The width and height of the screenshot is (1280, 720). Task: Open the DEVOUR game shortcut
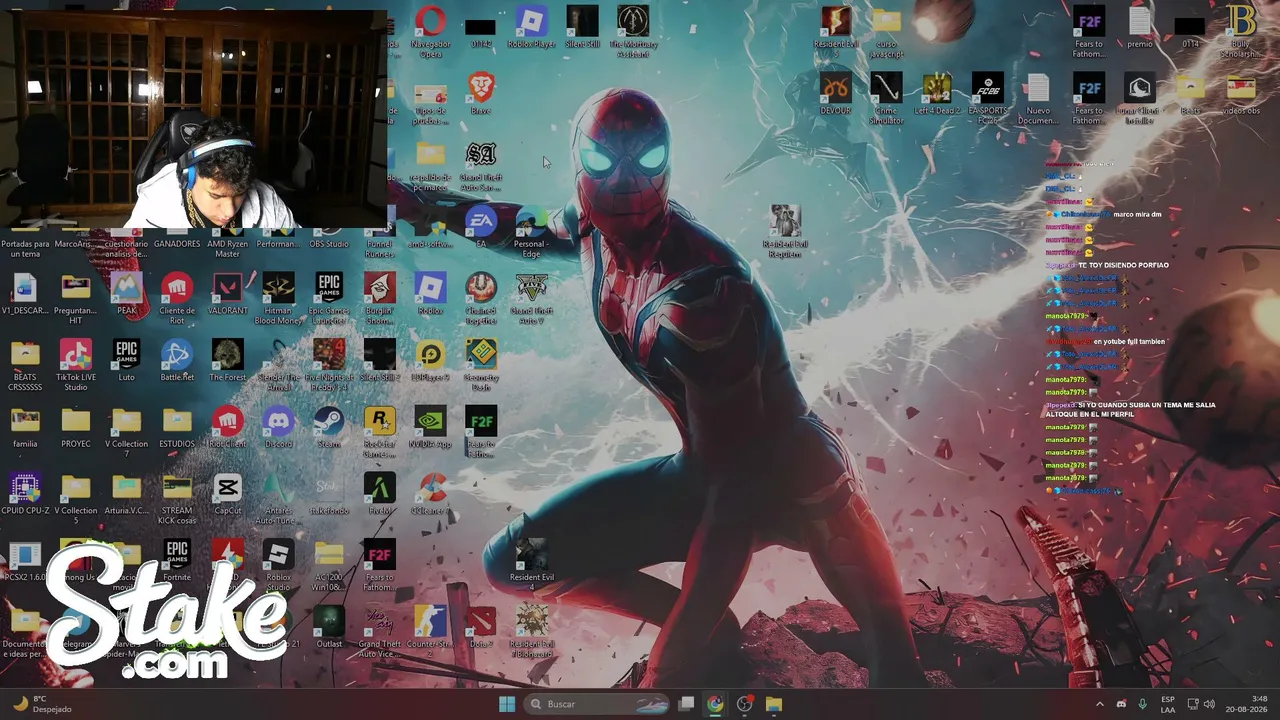click(835, 95)
